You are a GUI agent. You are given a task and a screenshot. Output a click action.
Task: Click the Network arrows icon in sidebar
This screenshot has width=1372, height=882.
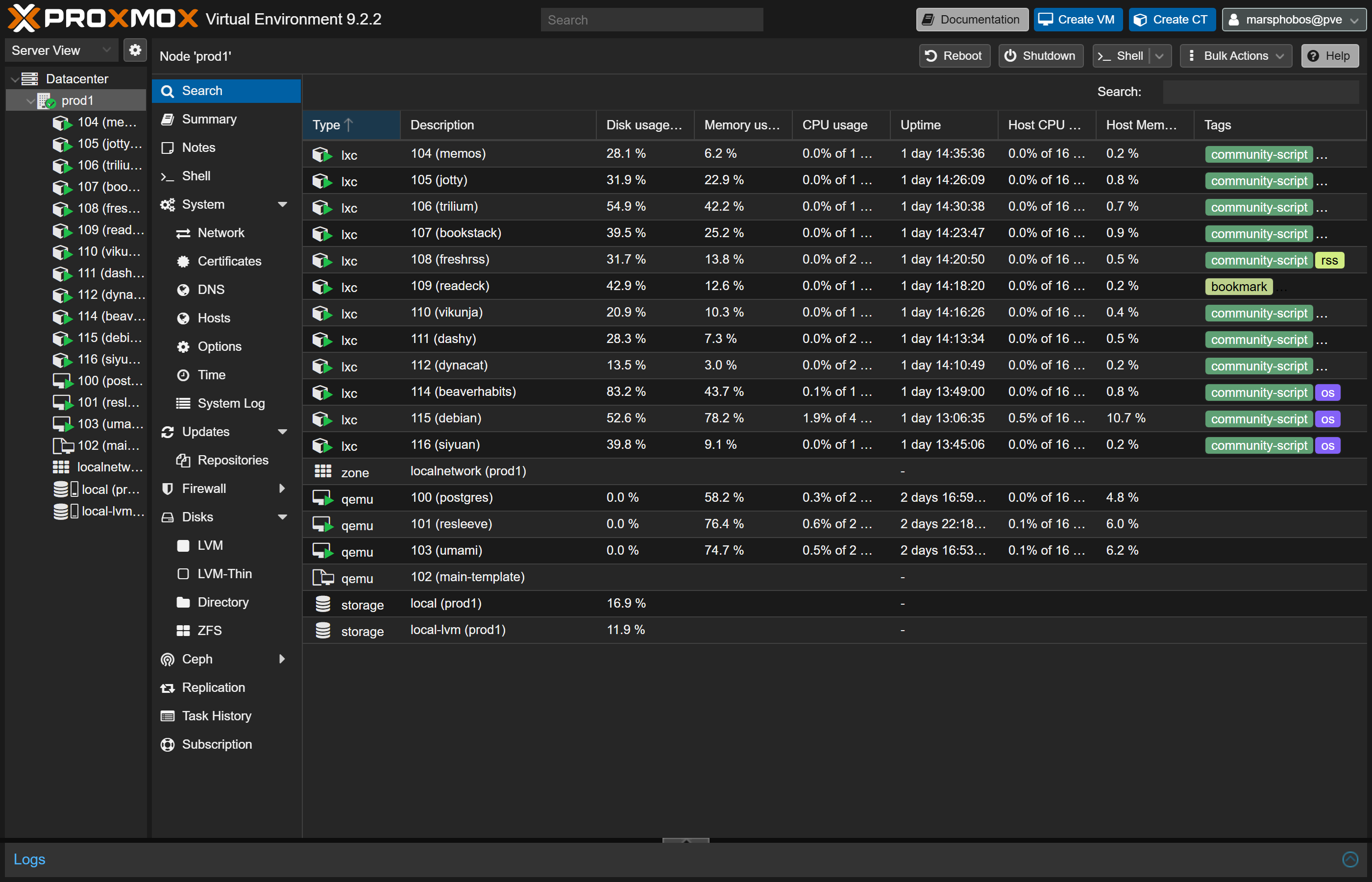tap(183, 233)
